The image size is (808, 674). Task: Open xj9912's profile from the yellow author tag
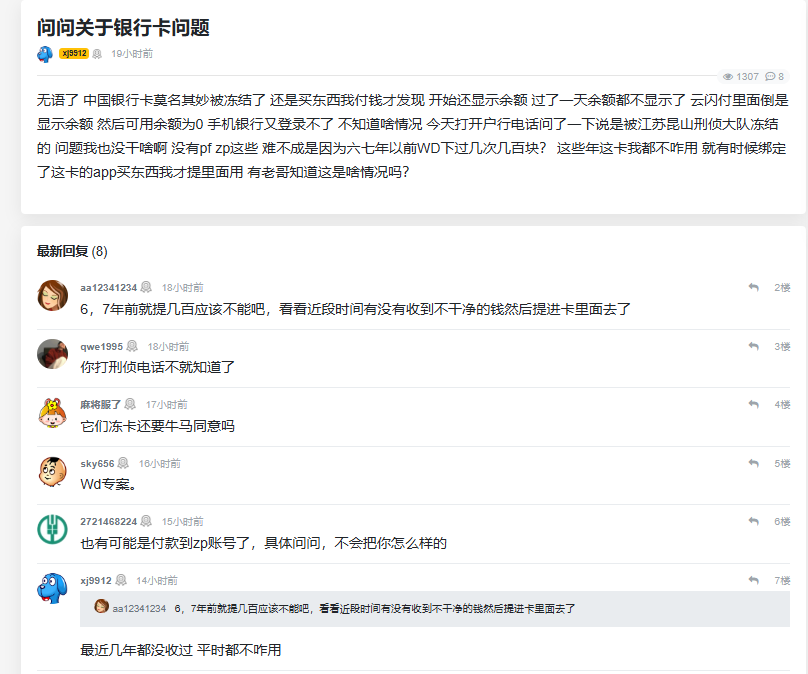coord(74,54)
